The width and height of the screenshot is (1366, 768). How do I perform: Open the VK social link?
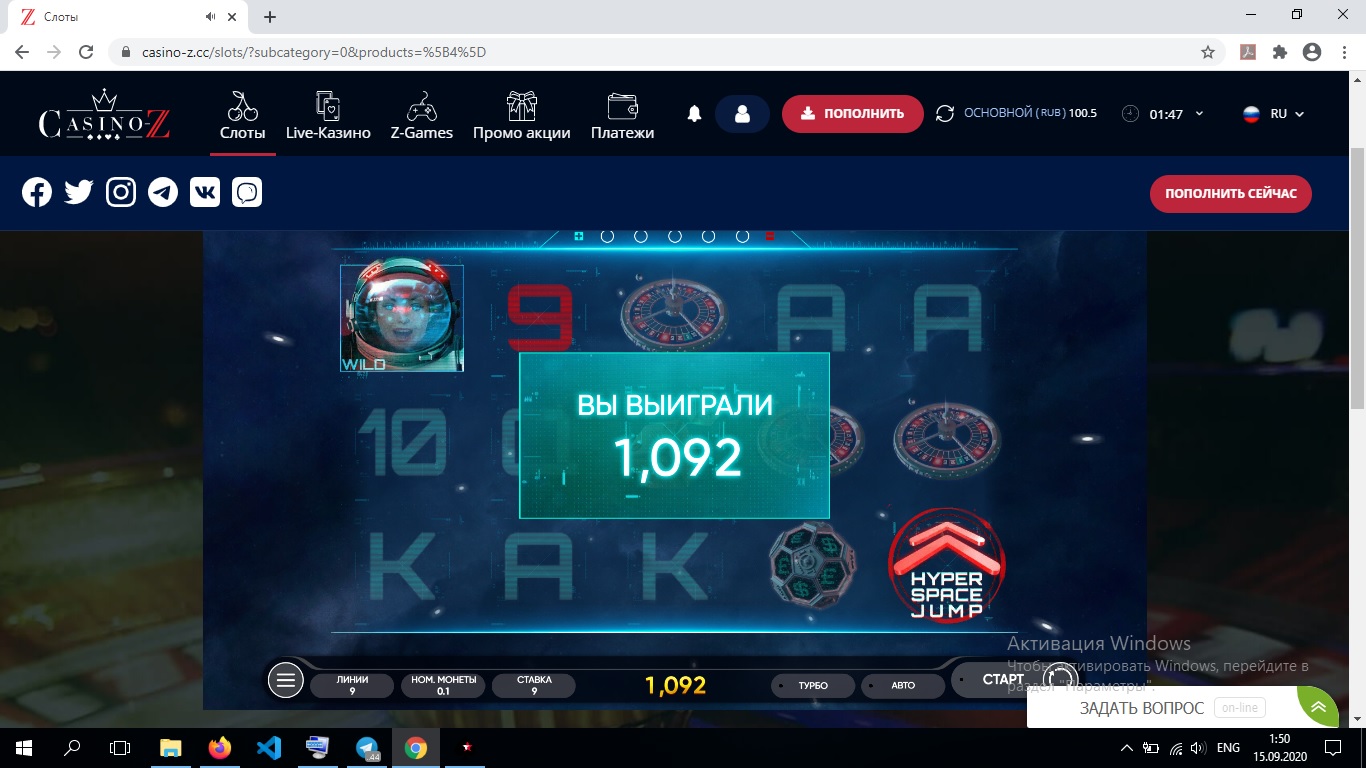tap(205, 192)
